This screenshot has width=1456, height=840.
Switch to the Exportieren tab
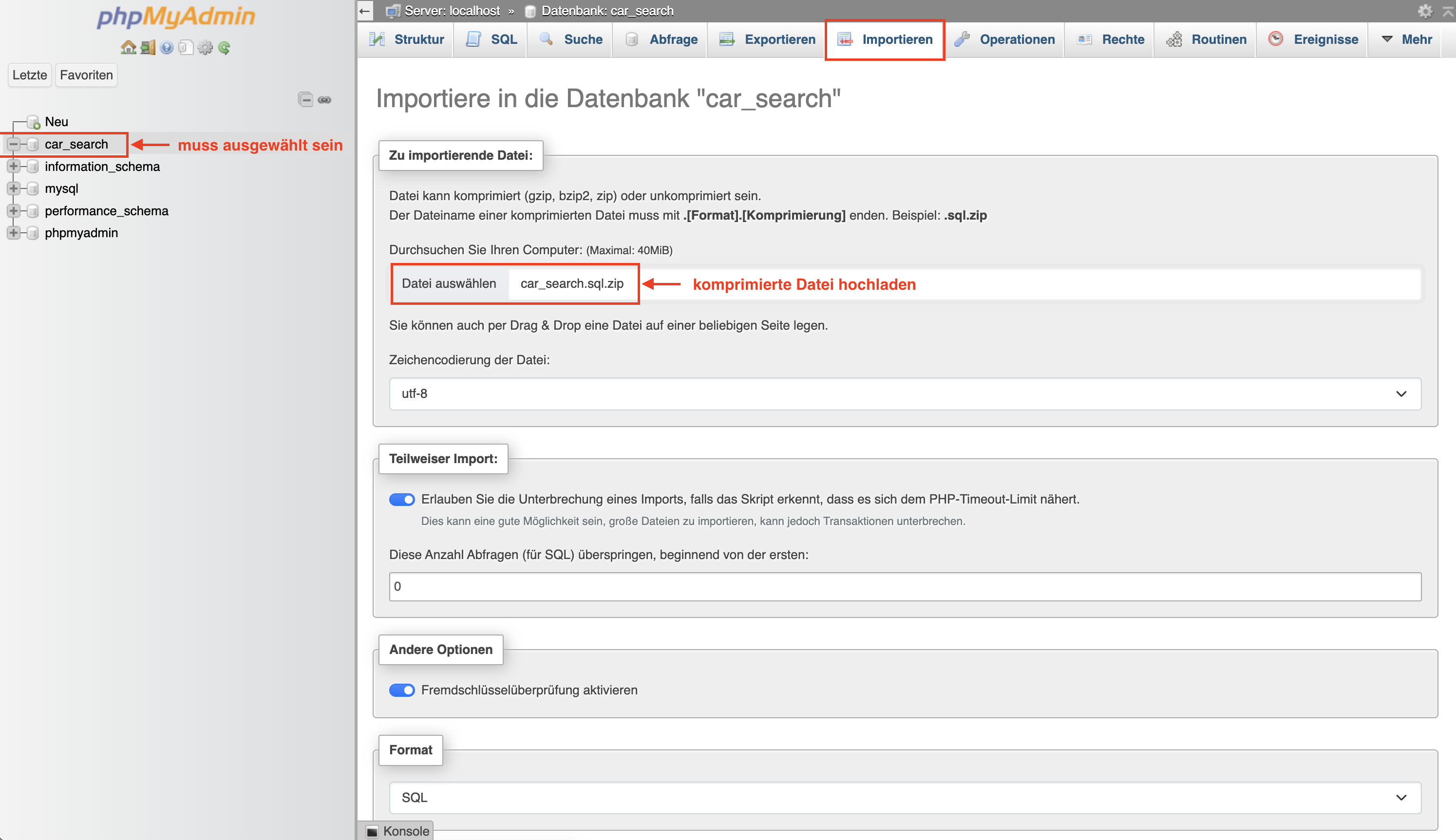767,39
